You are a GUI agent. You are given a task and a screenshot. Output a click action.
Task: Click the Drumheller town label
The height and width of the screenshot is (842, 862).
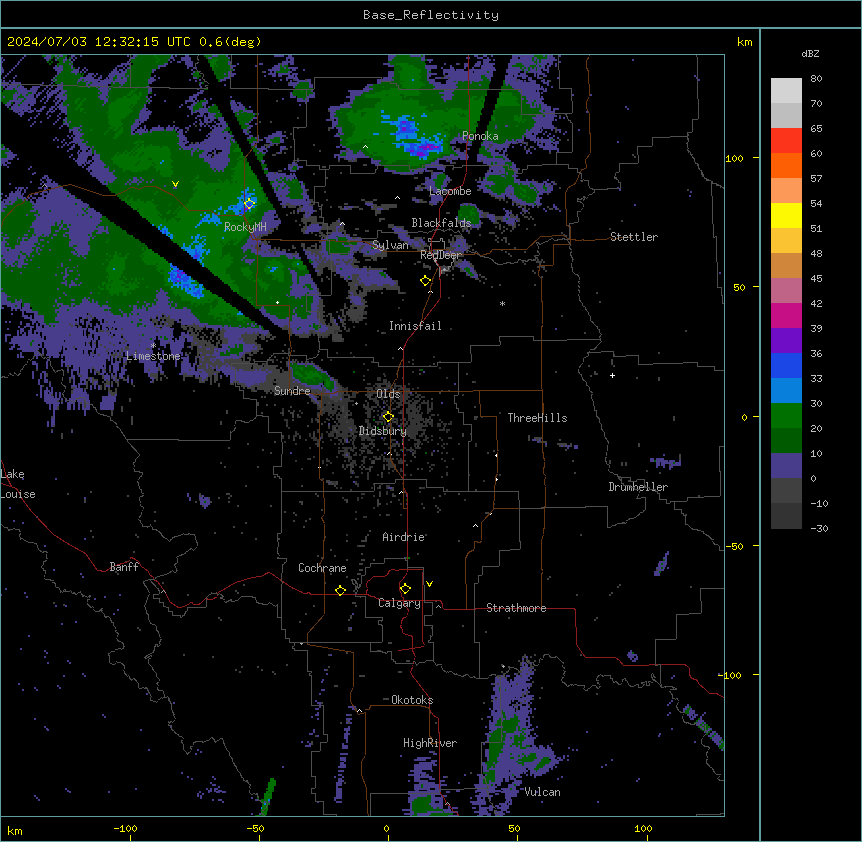coord(638,487)
